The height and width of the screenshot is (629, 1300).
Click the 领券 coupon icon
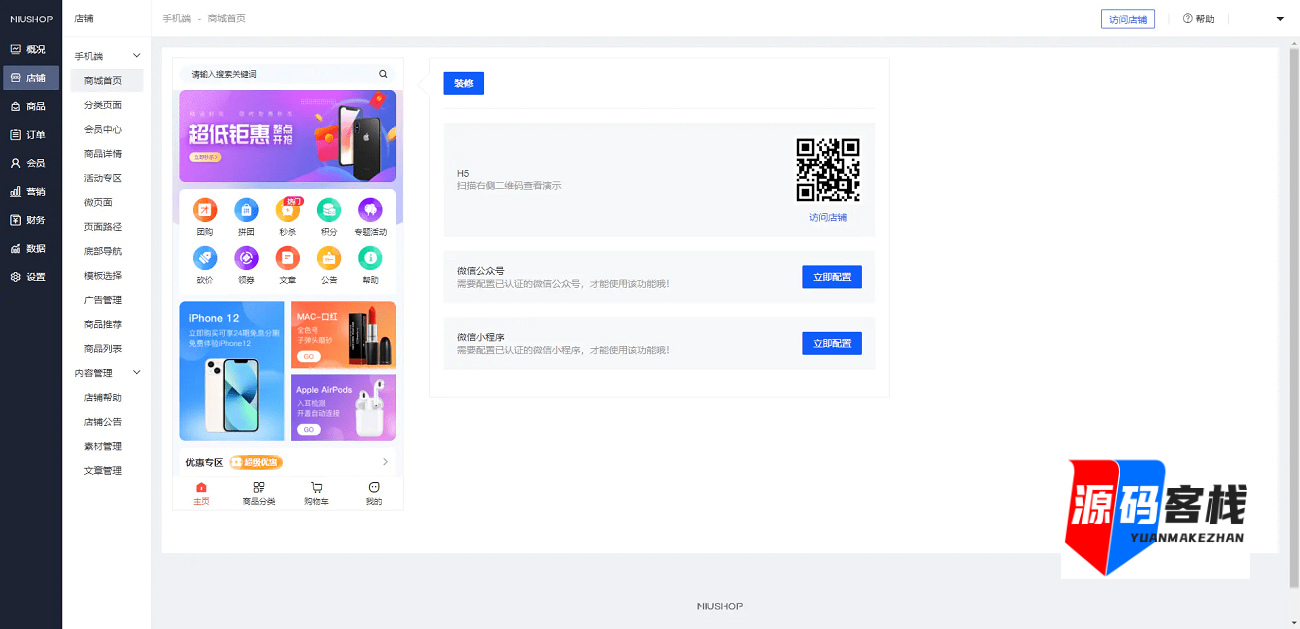[246, 258]
